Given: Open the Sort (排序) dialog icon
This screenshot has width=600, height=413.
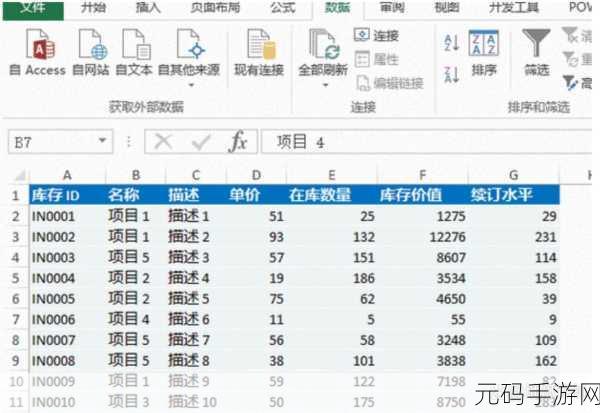Looking at the screenshot, I should tap(484, 43).
